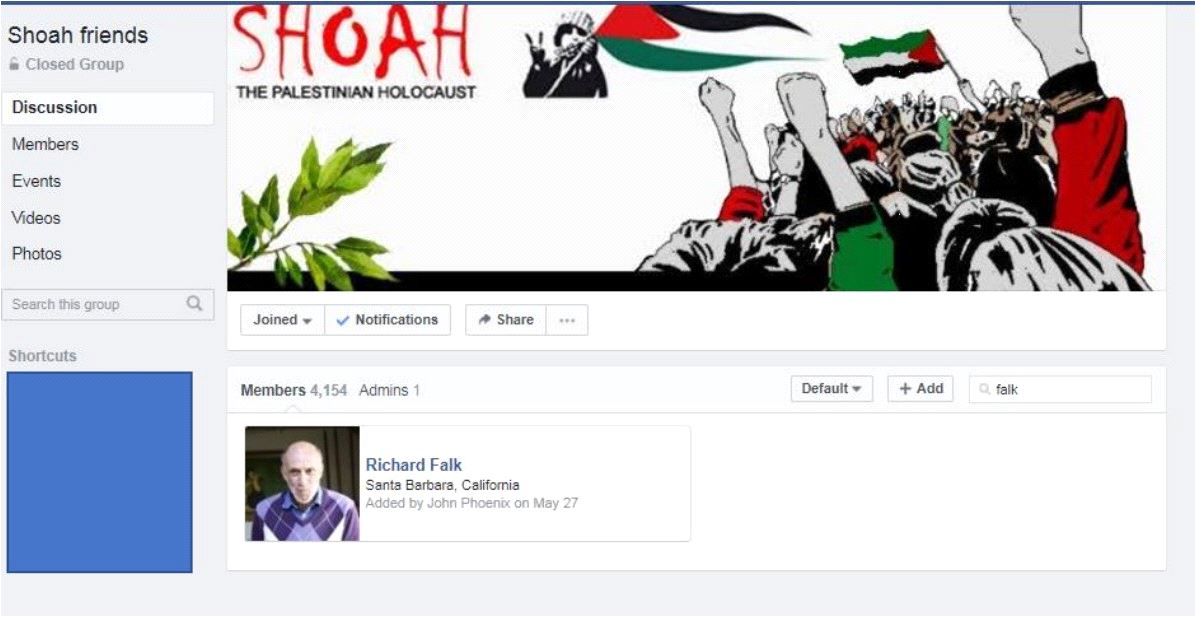
Task: Click the plus Add member button
Action: coord(921,389)
